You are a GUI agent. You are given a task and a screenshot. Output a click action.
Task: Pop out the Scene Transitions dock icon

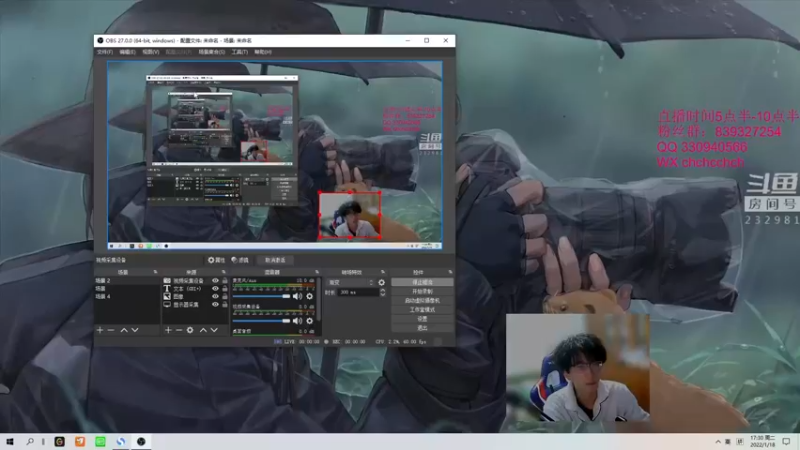coord(383,272)
